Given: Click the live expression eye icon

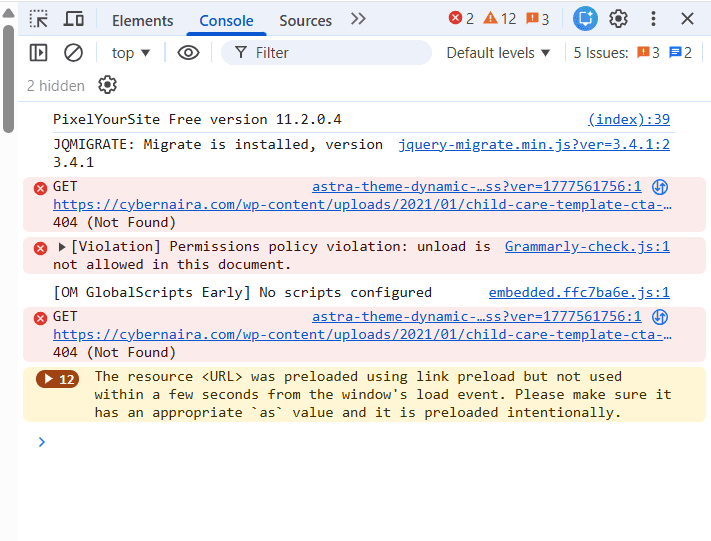Looking at the screenshot, I should point(188,53).
